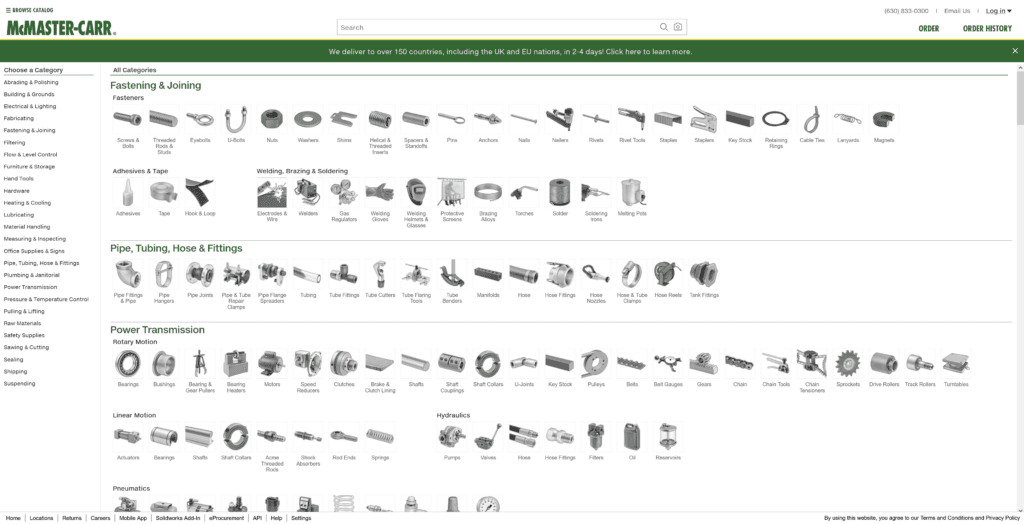Click the Mobile App footer link
This screenshot has height=524, width=1024.
tap(133, 518)
